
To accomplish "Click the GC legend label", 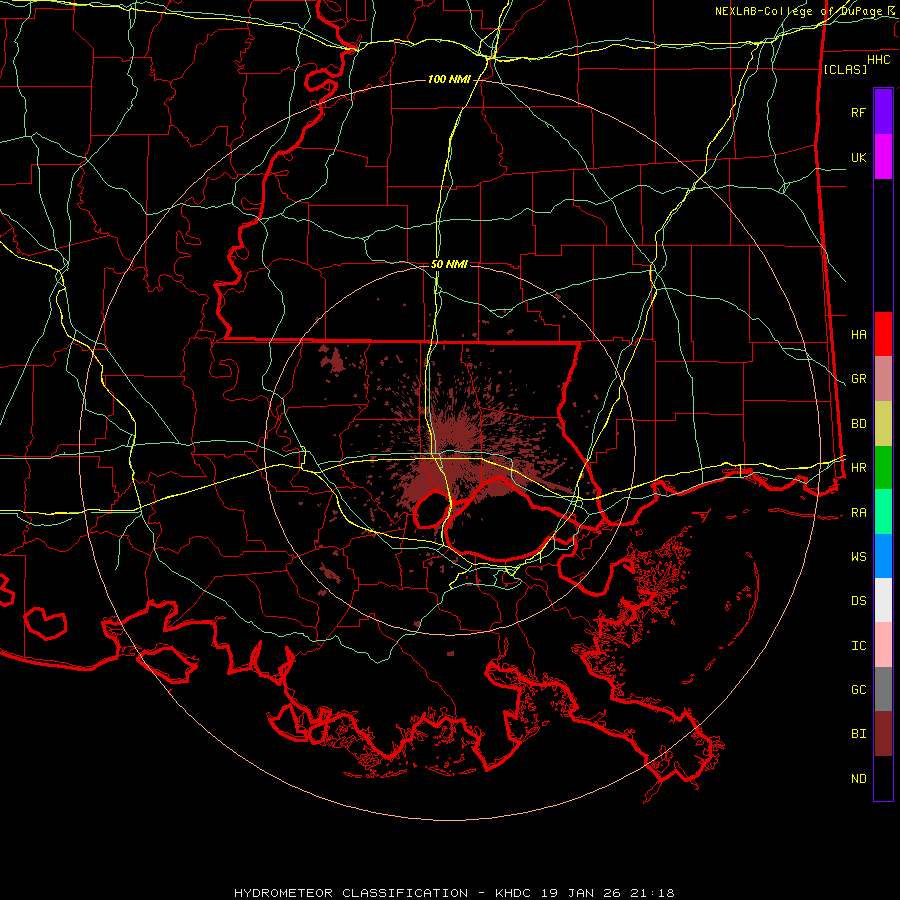I will [x=859, y=690].
